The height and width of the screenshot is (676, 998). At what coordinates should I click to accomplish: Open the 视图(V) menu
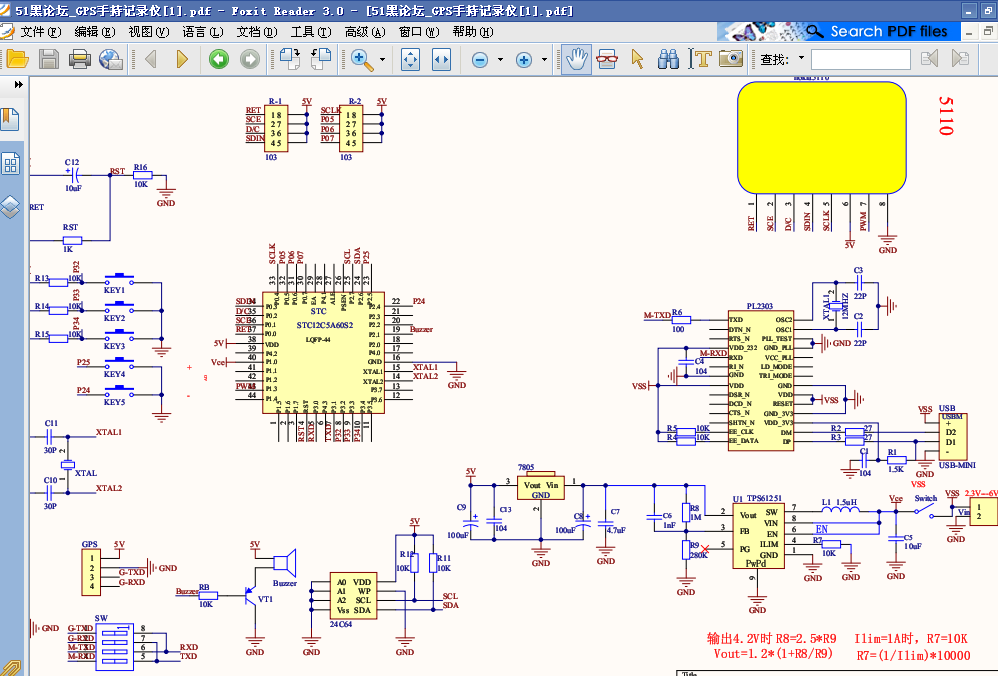tap(149, 32)
